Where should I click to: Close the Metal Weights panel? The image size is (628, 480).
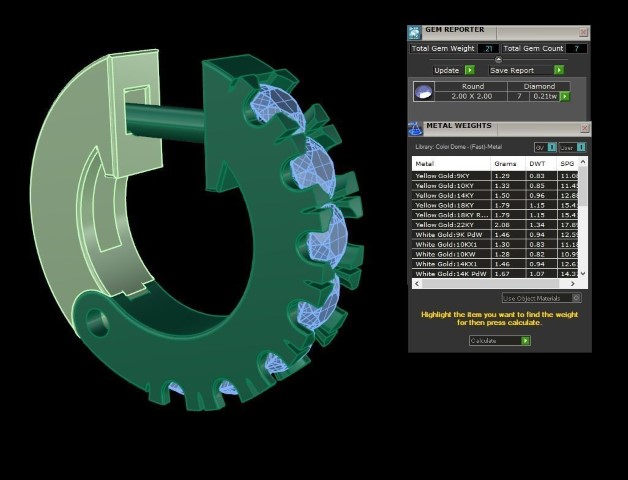[584, 128]
